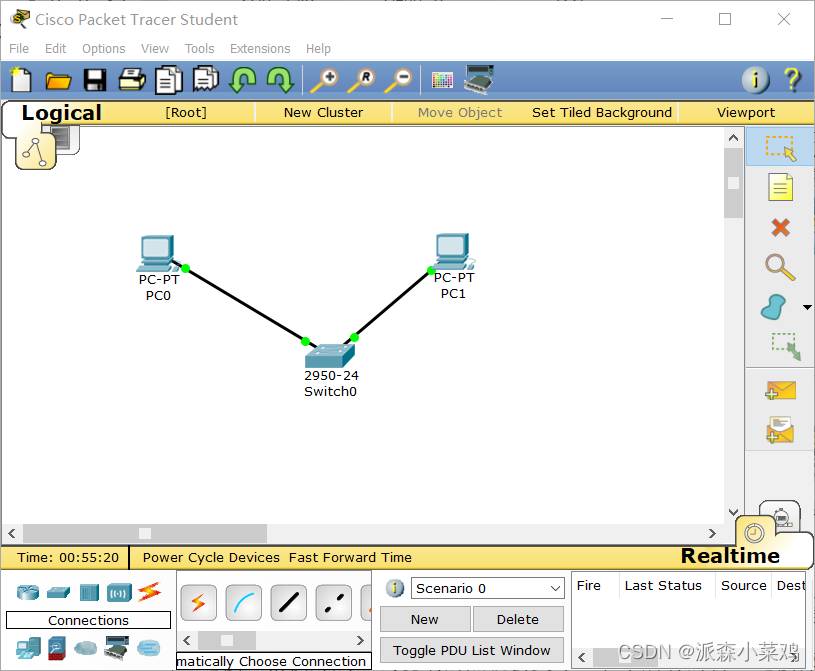Pick the automatic connection type
Screen dimensions: 815x671
[x=199, y=602]
